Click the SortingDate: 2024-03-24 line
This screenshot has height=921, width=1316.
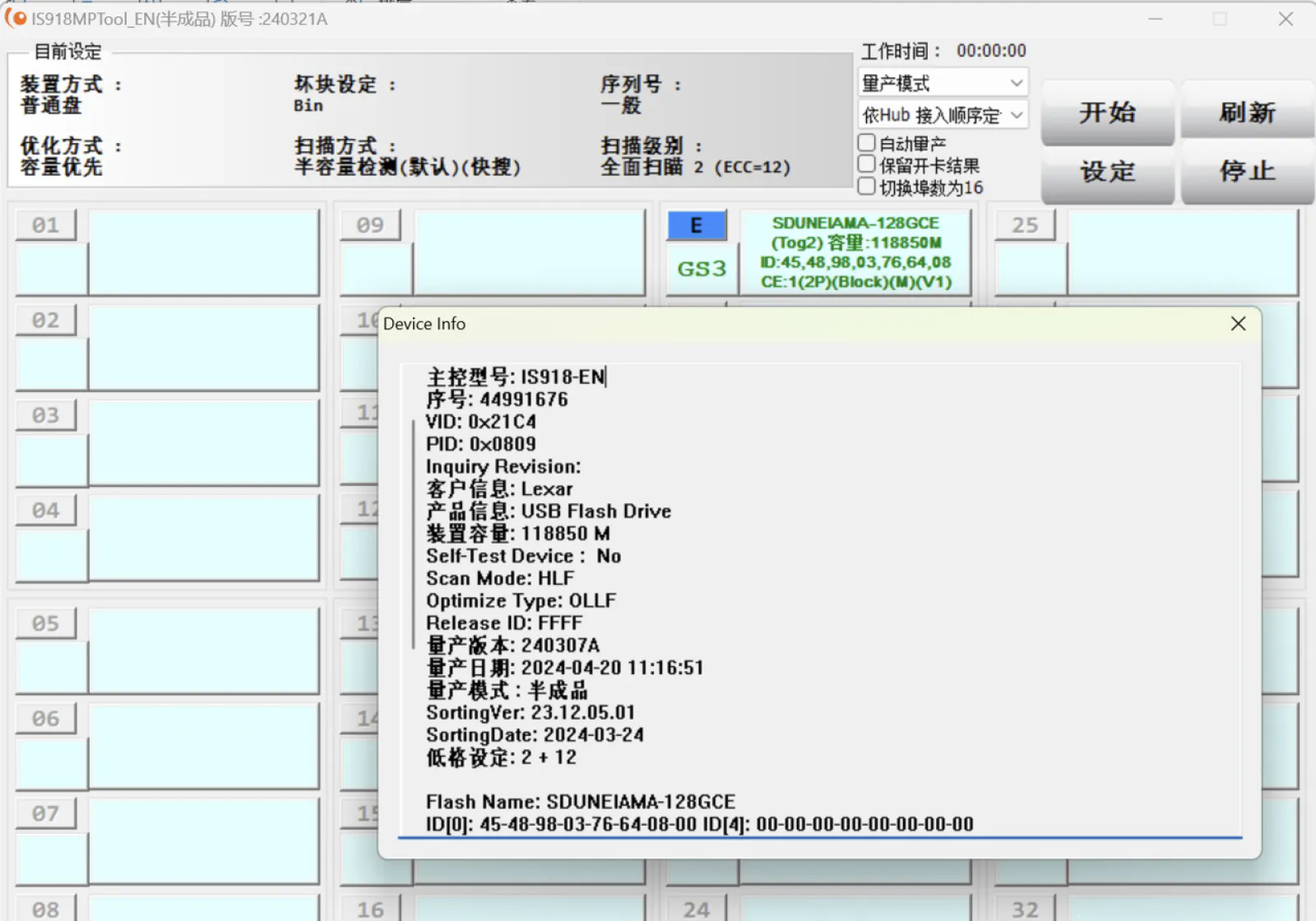[x=535, y=734]
